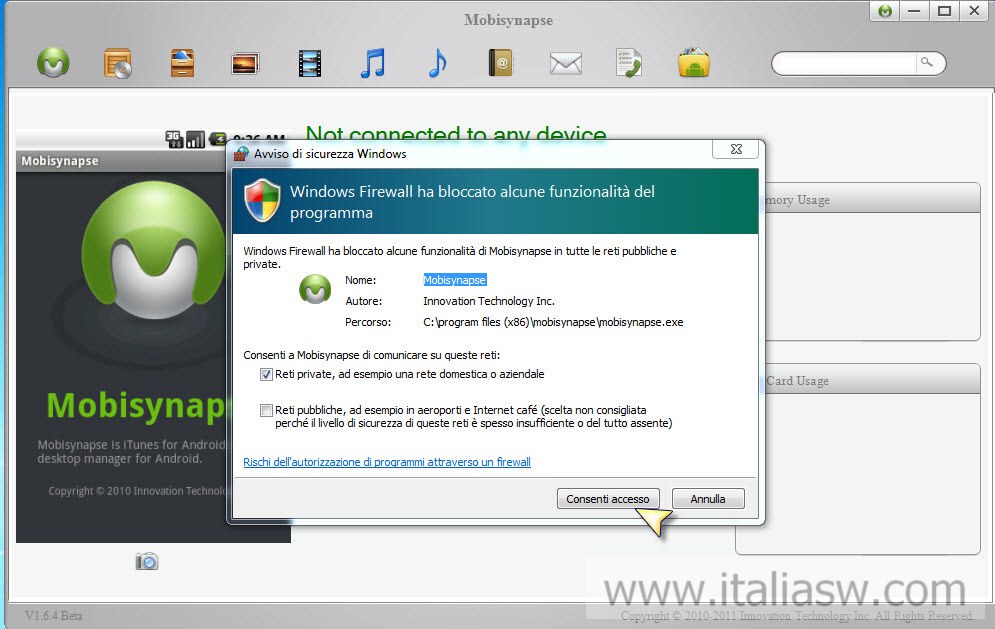Click the Annulla button
Screen dimensions: 995x629
(x=708, y=499)
